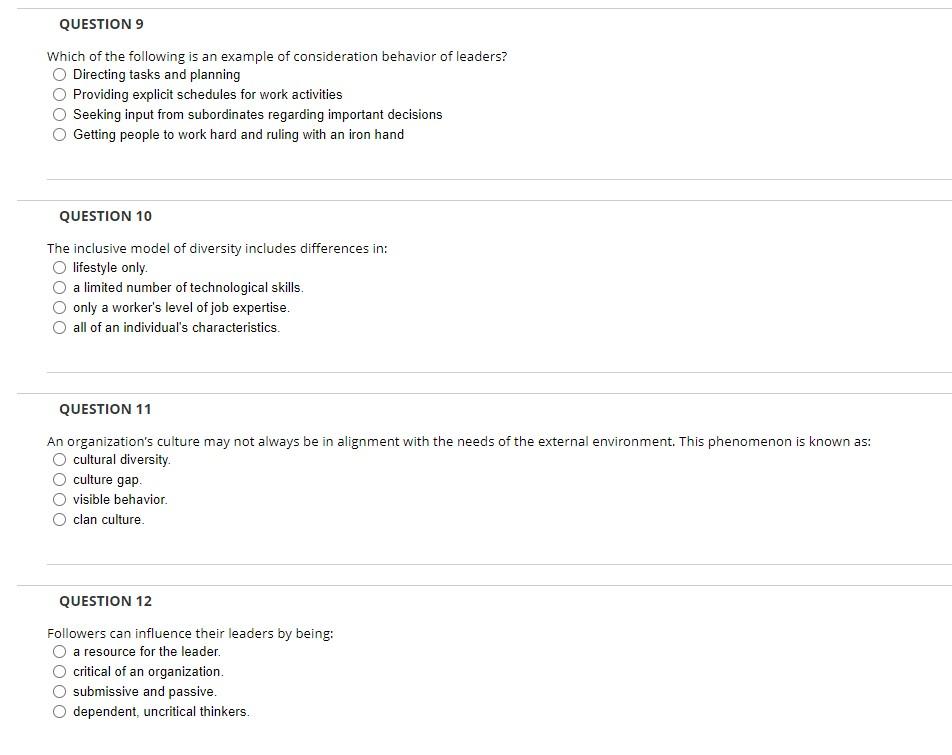Pick 'dependent, uncritical thinkers.' answer

(x=58, y=711)
